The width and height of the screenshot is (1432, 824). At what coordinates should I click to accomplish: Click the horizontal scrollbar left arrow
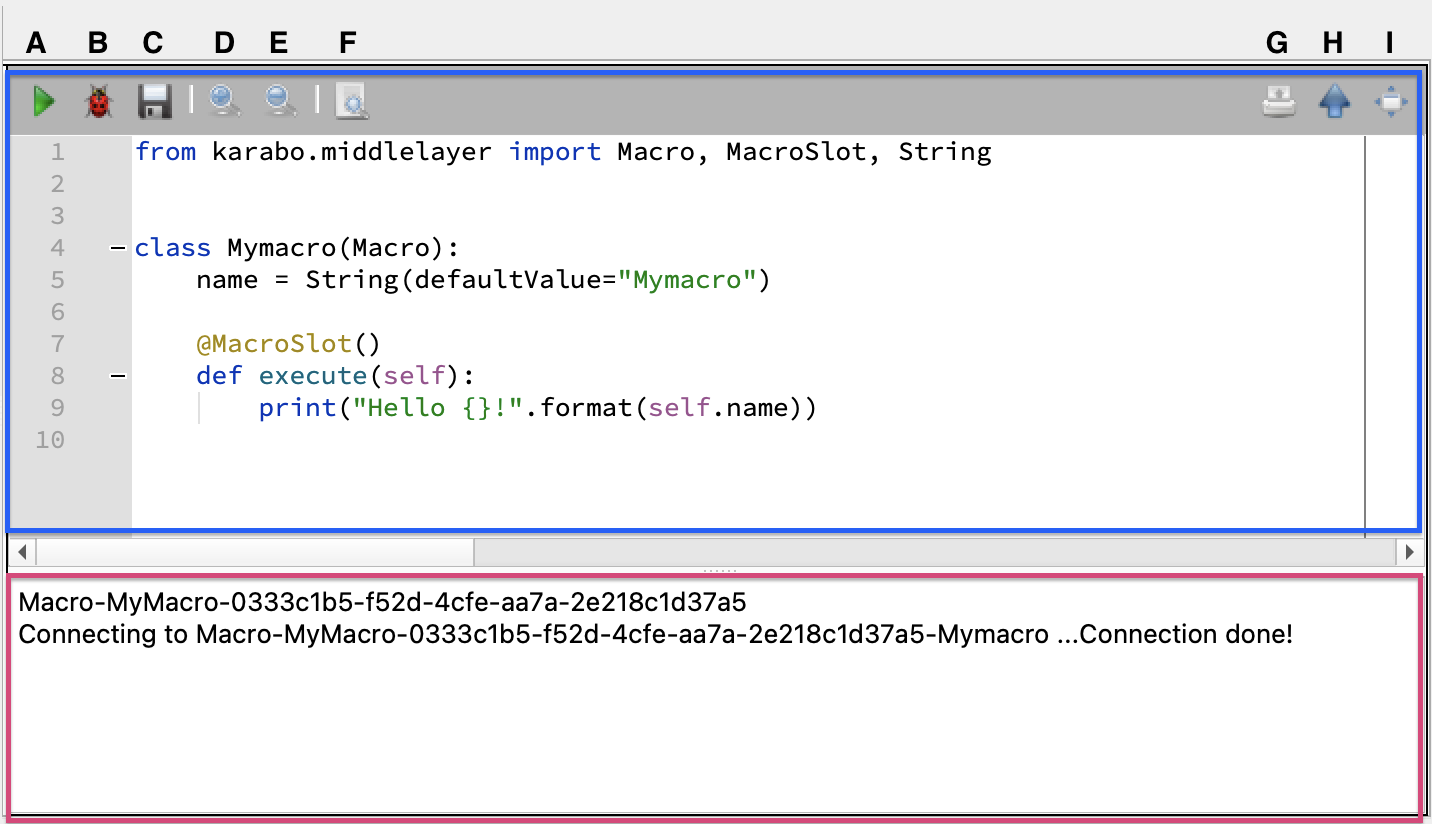click(x=20, y=552)
